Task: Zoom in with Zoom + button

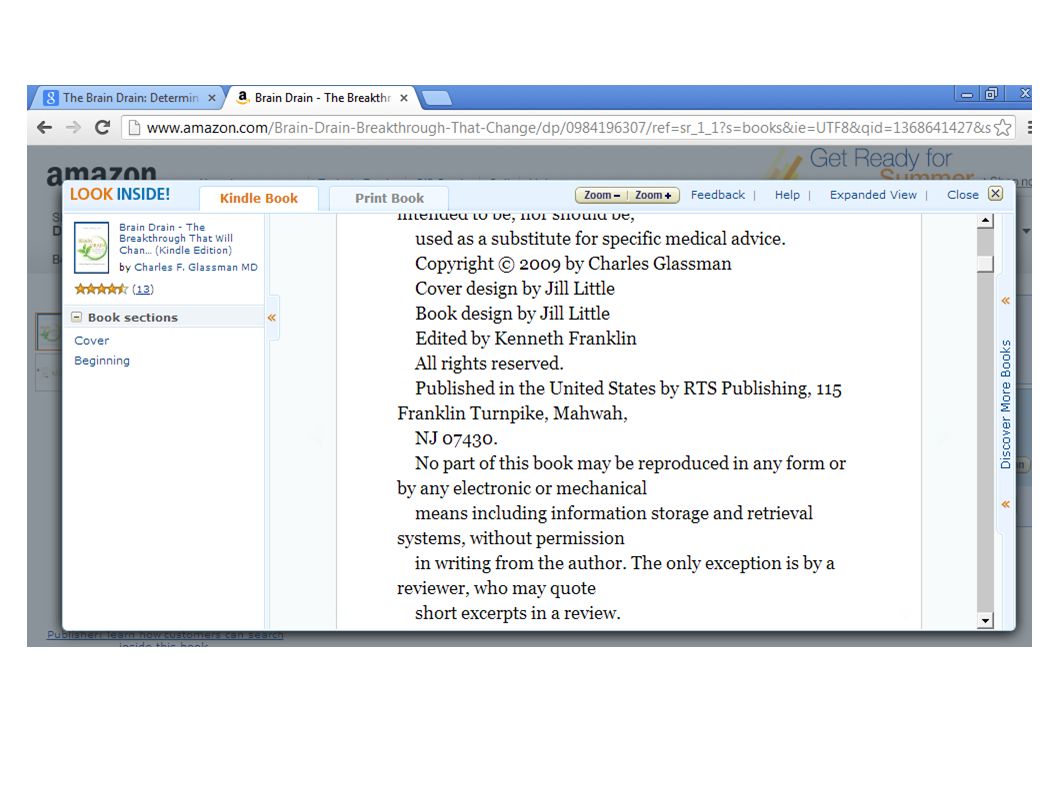Action: (653, 195)
